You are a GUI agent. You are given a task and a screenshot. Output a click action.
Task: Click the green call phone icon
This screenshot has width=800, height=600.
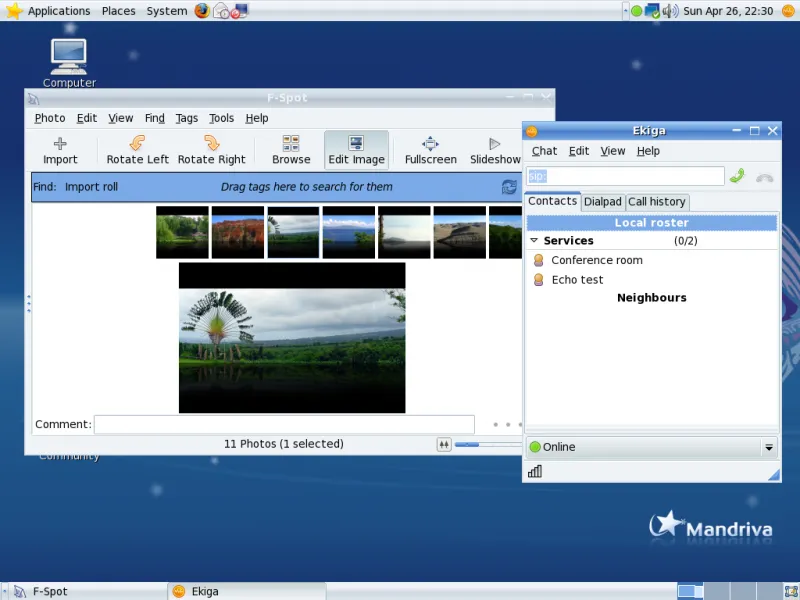point(737,176)
